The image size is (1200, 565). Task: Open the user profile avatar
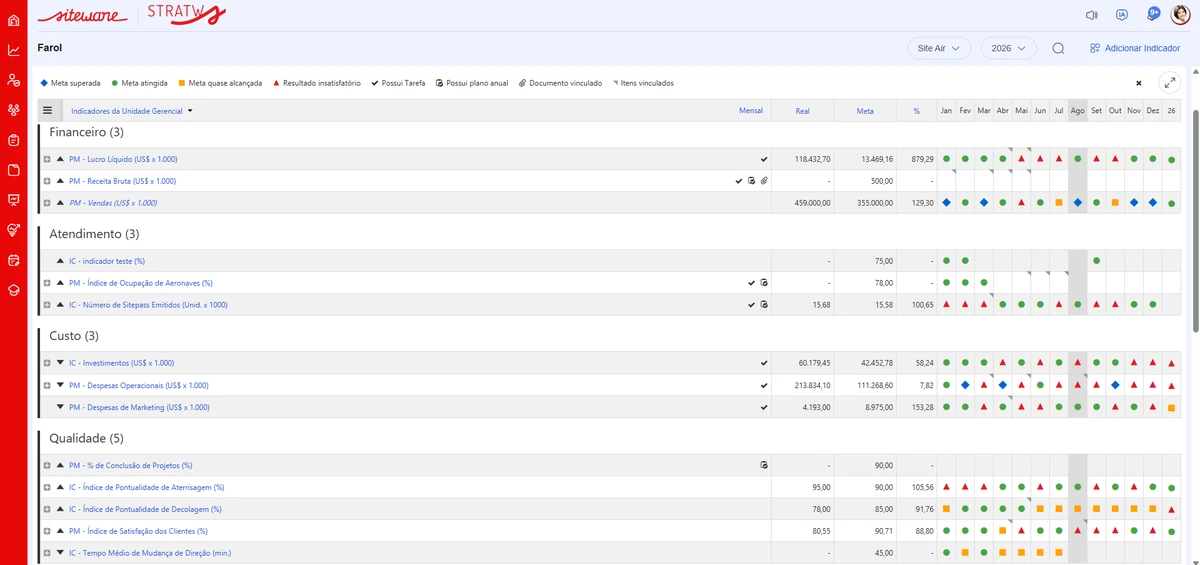pos(1180,15)
